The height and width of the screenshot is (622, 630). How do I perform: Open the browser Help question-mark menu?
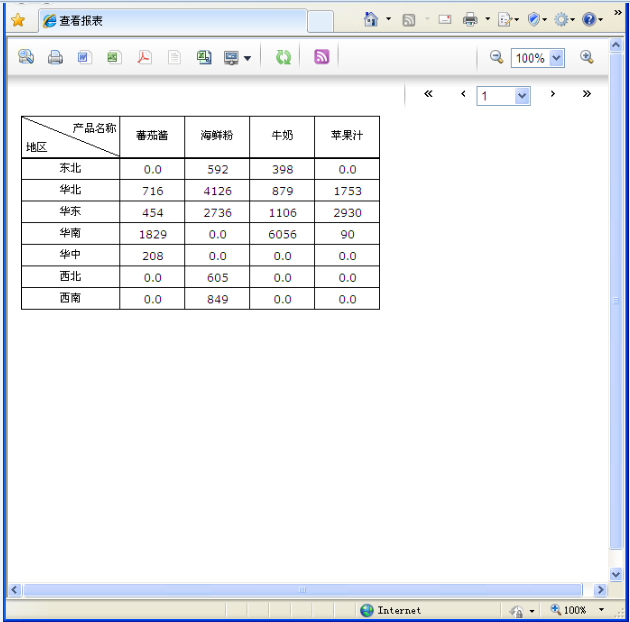point(592,19)
